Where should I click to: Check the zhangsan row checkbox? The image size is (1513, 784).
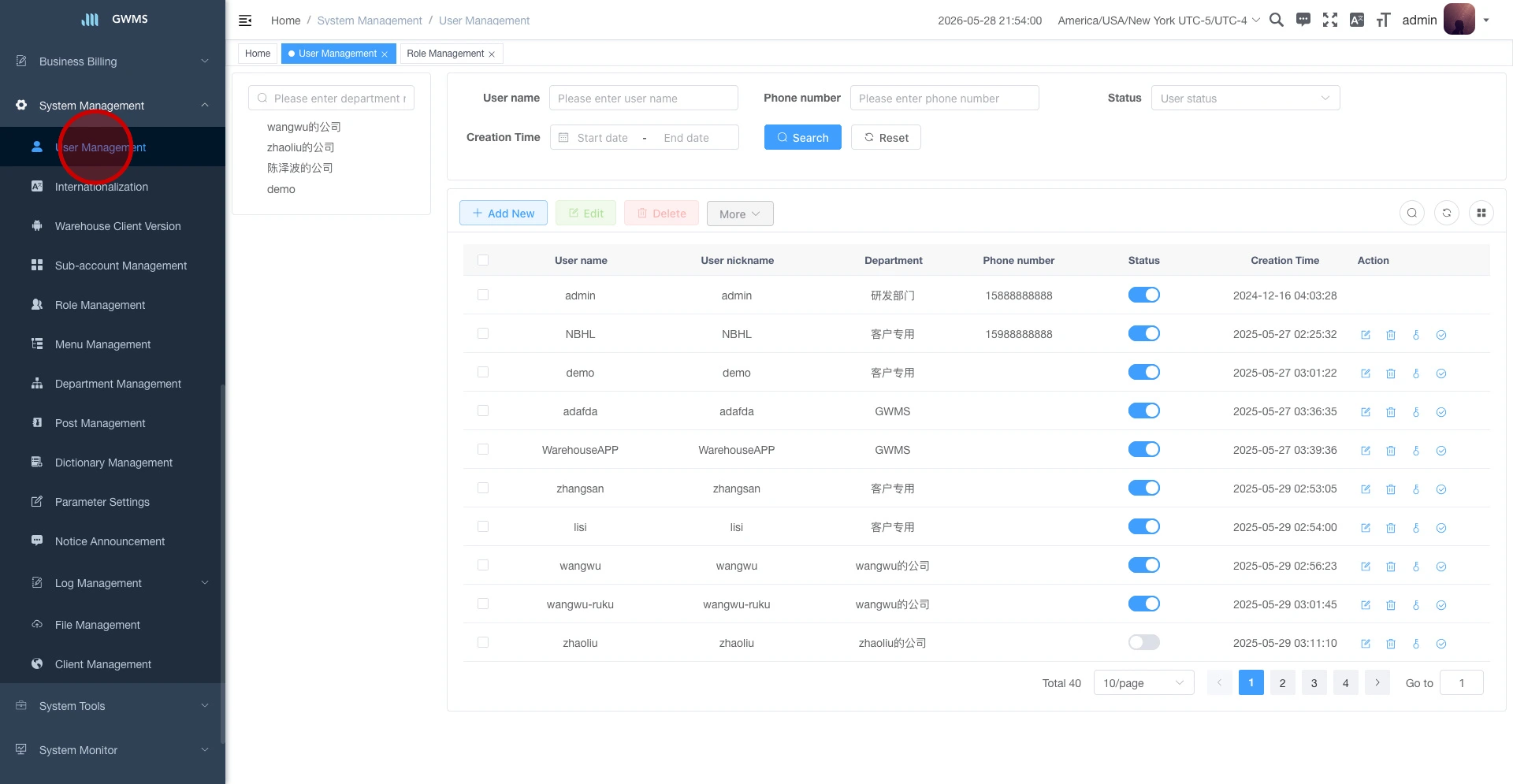pos(483,488)
